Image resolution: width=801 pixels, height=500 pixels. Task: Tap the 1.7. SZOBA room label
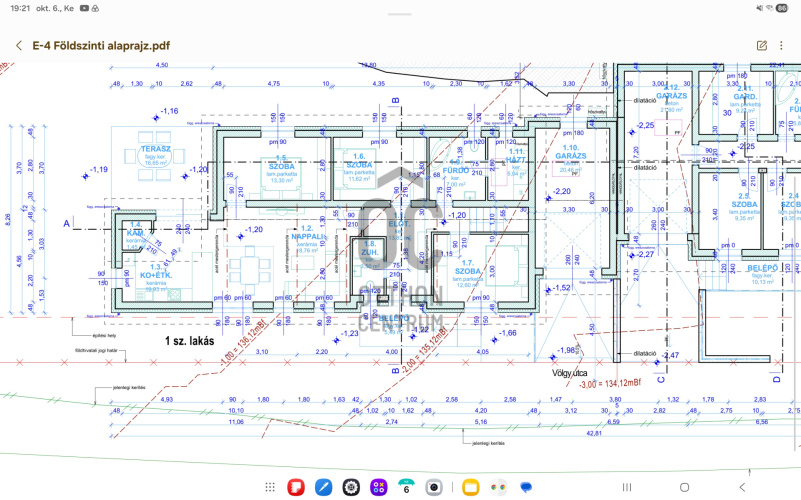click(x=467, y=267)
